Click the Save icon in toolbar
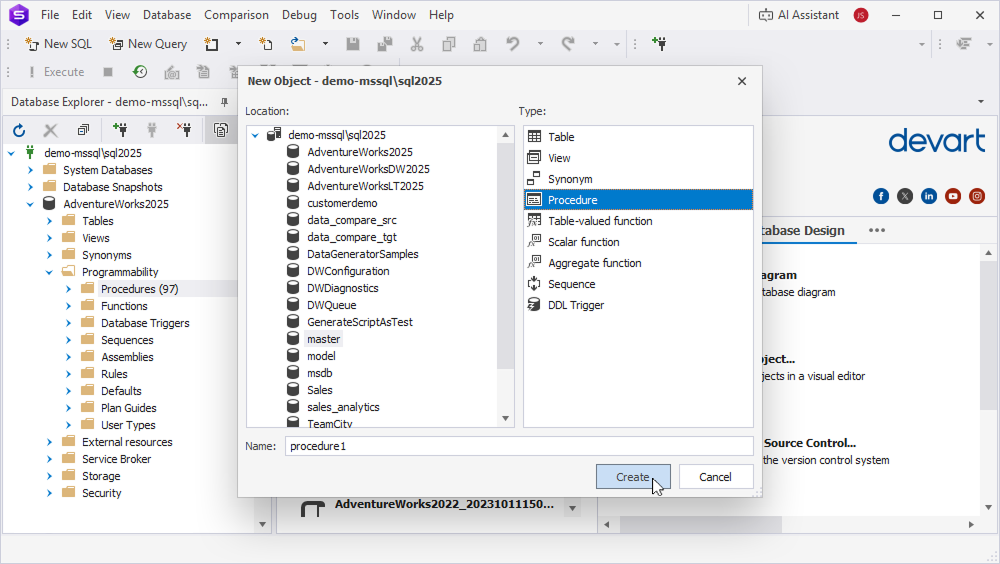This screenshot has height=564, width=1000. point(353,44)
